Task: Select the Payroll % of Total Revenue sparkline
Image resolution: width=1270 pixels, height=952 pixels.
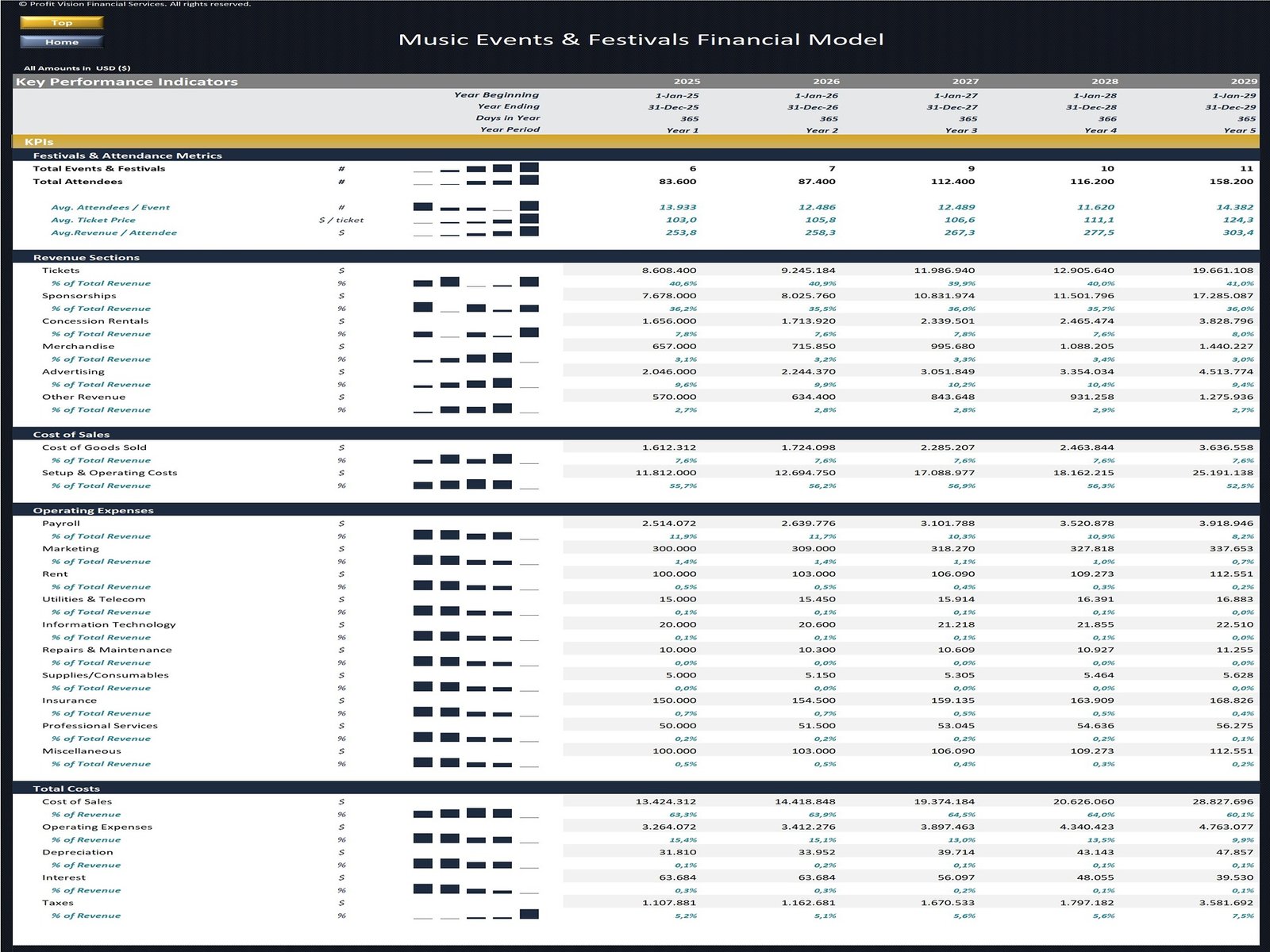Action: pyautogui.click(x=475, y=535)
